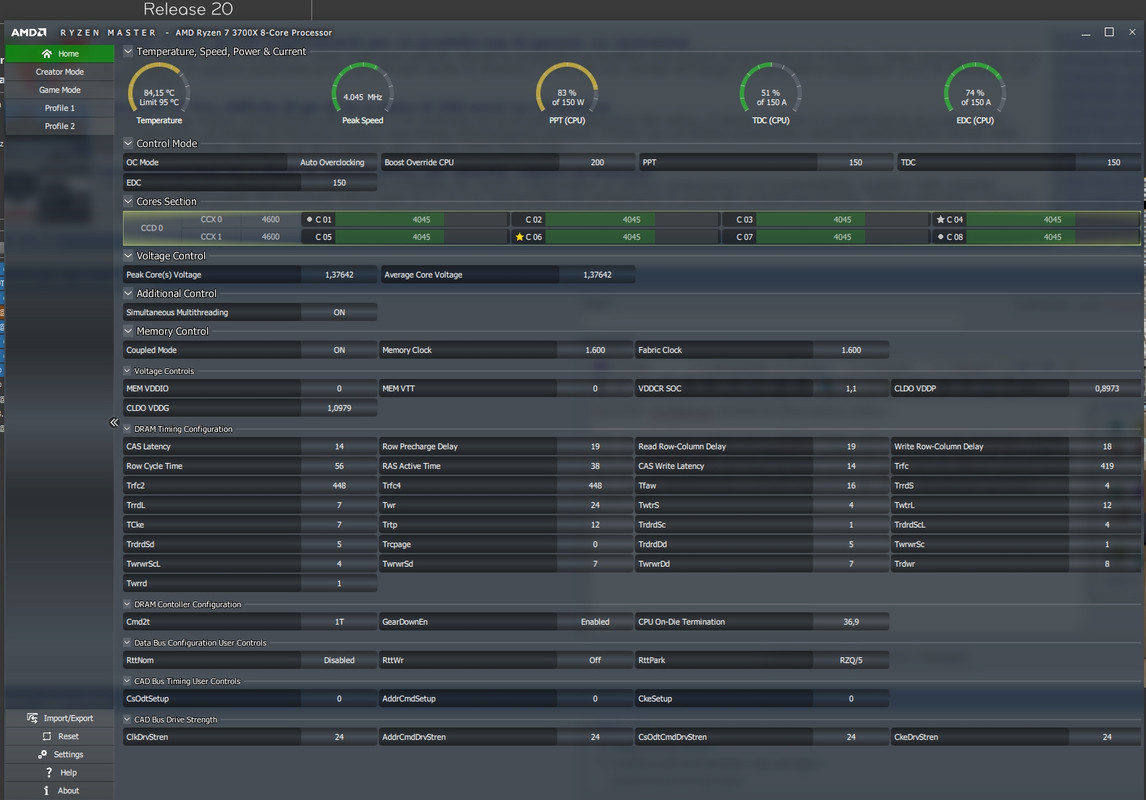The height and width of the screenshot is (800, 1146).
Task: Collapse the Control Mode section
Action: (x=128, y=143)
